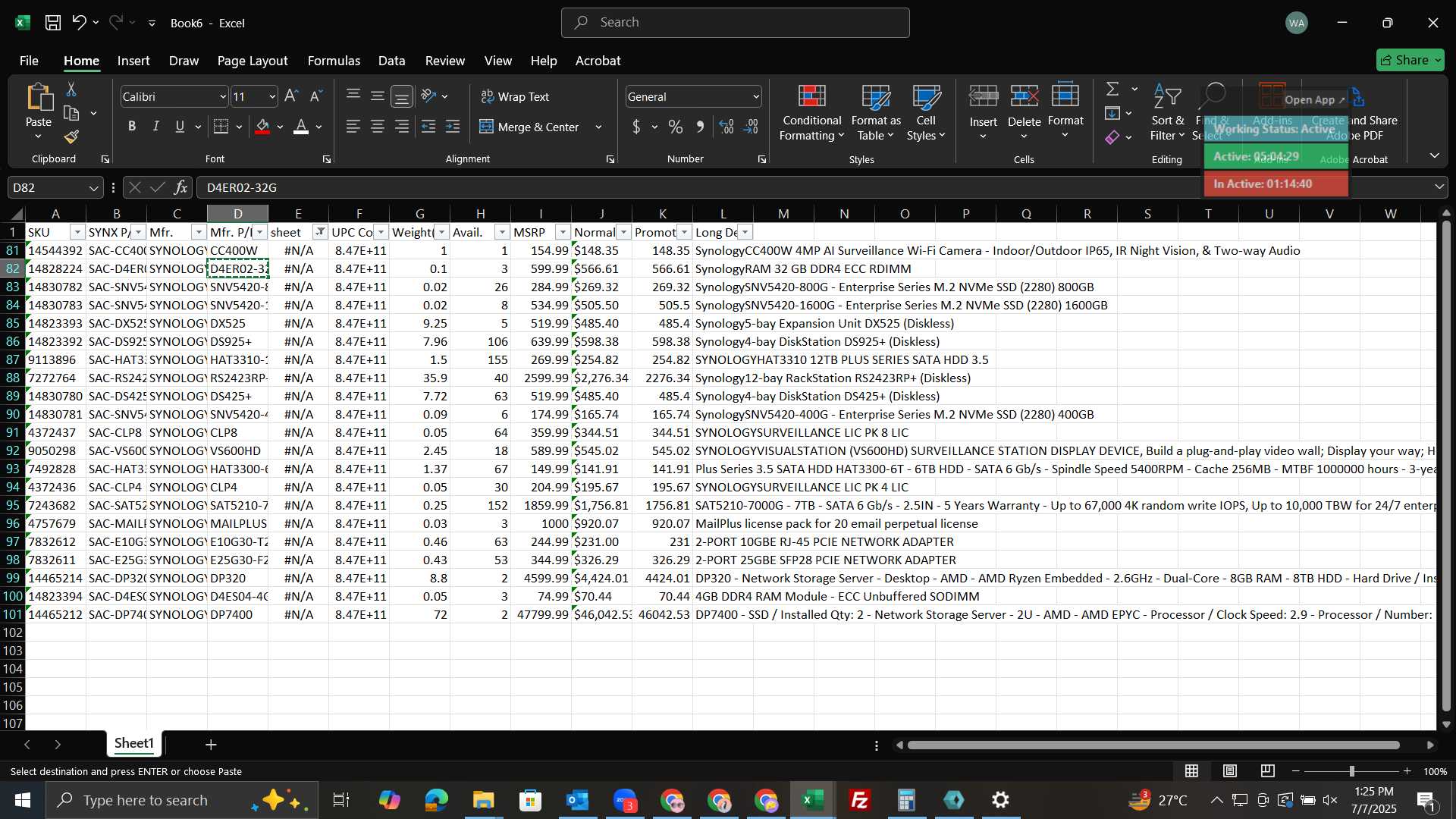Click Conditional Formatting button

coord(812,114)
